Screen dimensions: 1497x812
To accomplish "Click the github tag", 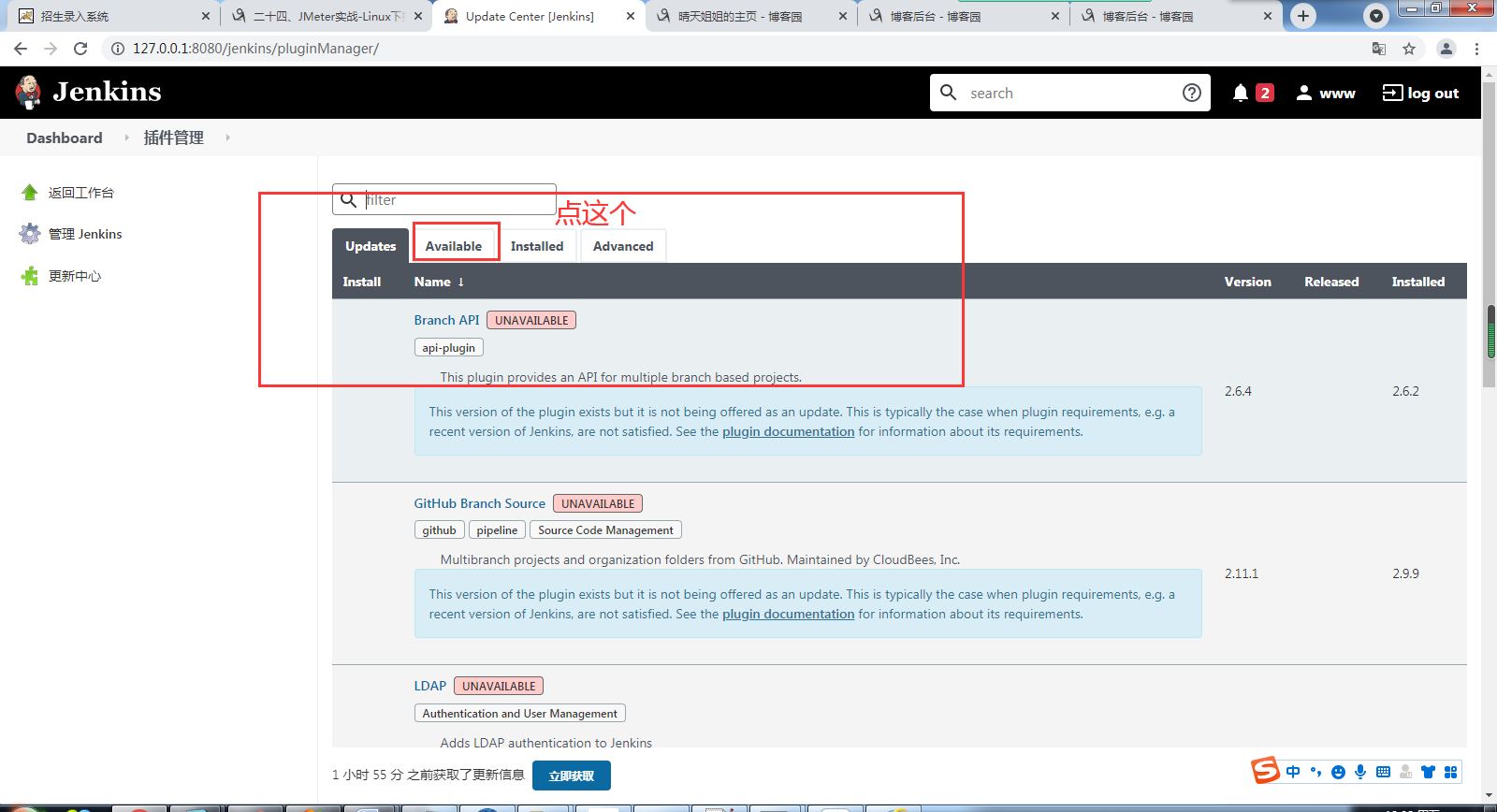I will pos(440,529).
